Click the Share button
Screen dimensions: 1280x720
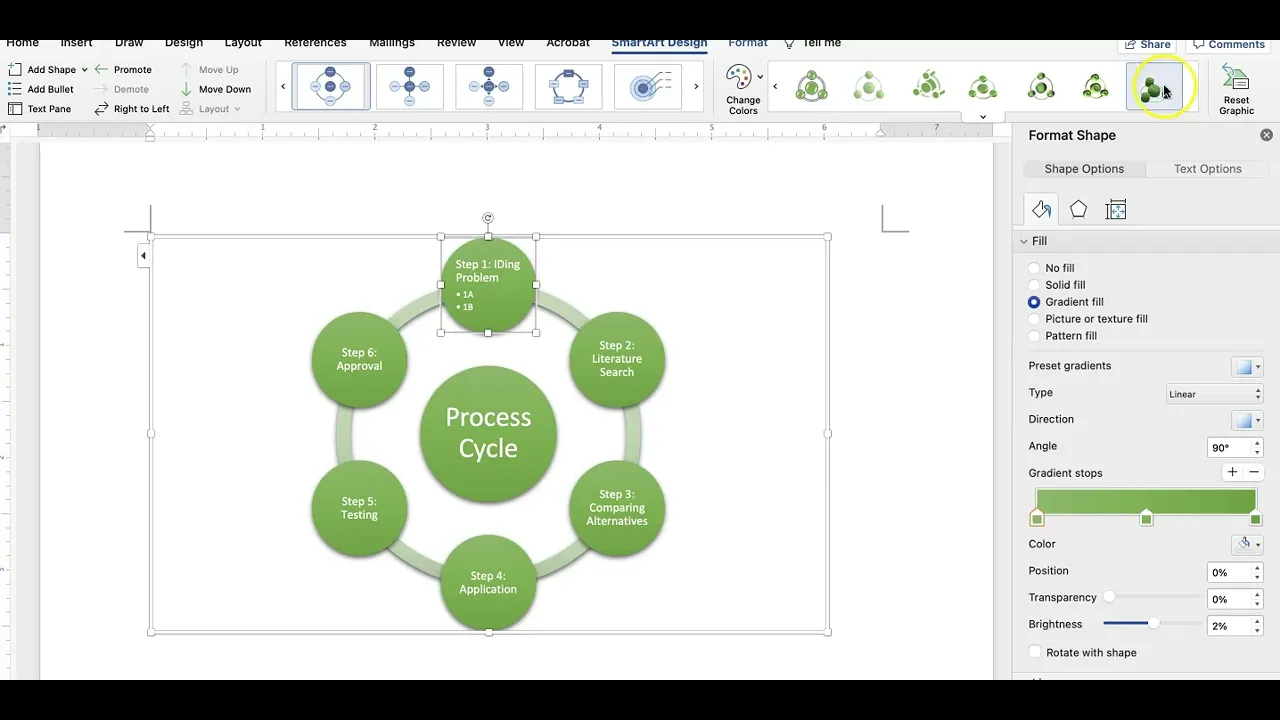click(x=1147, y=44)
